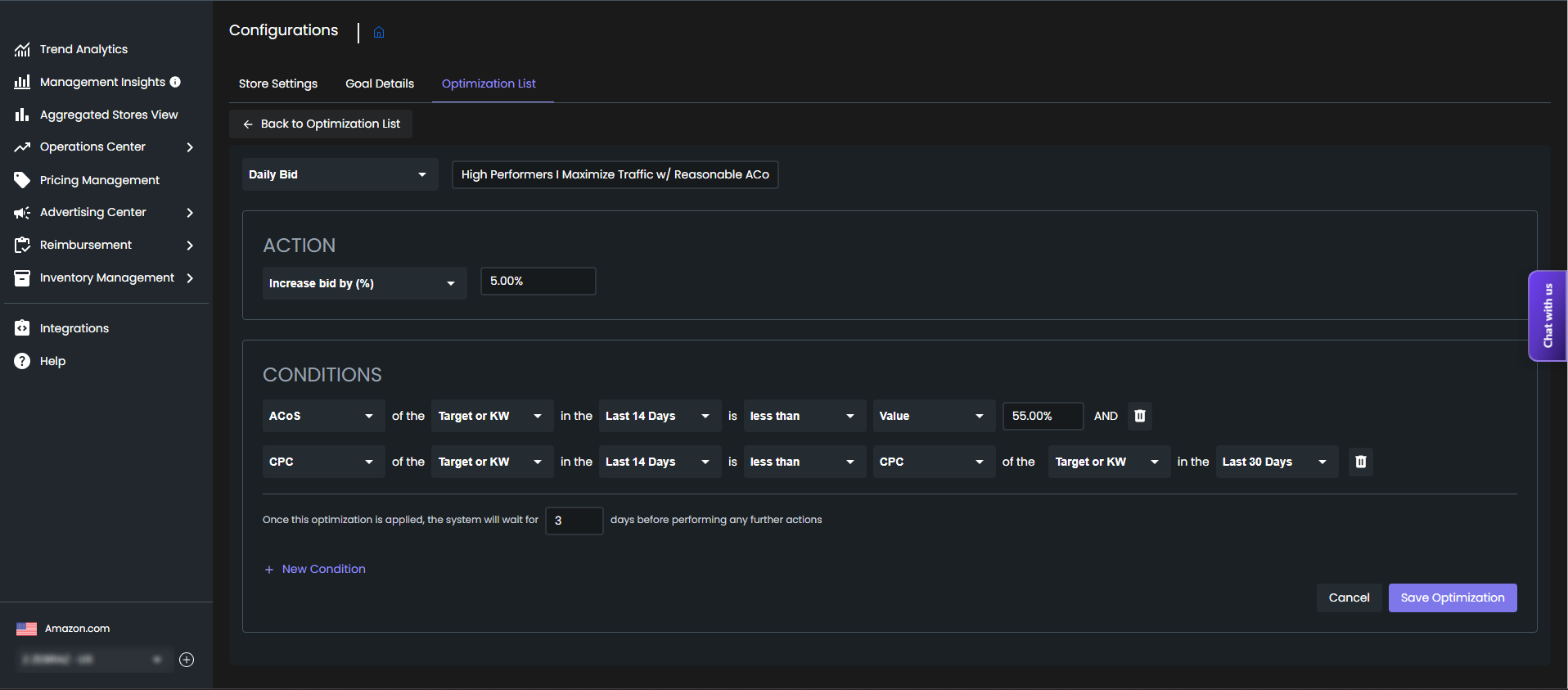Viewport: 1568px width, 690px height.
Task: Click the info badge next to Management Insights
Action: point(175,82)
